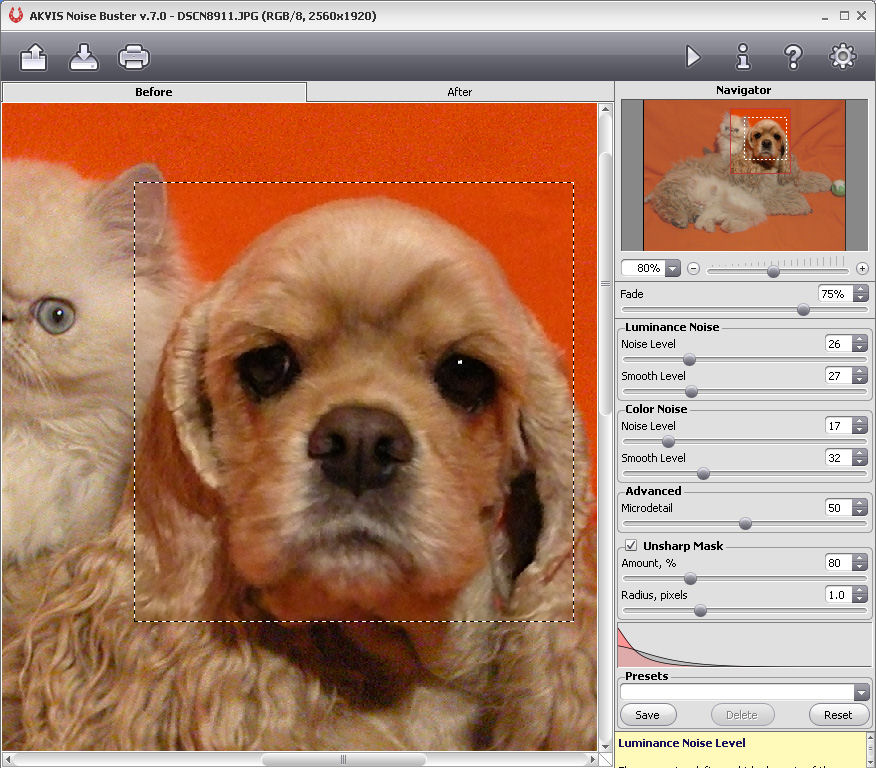Disable the Unsharp Mask checkbox
Screen dimensions: 876x768
click(x=631, y=546)
